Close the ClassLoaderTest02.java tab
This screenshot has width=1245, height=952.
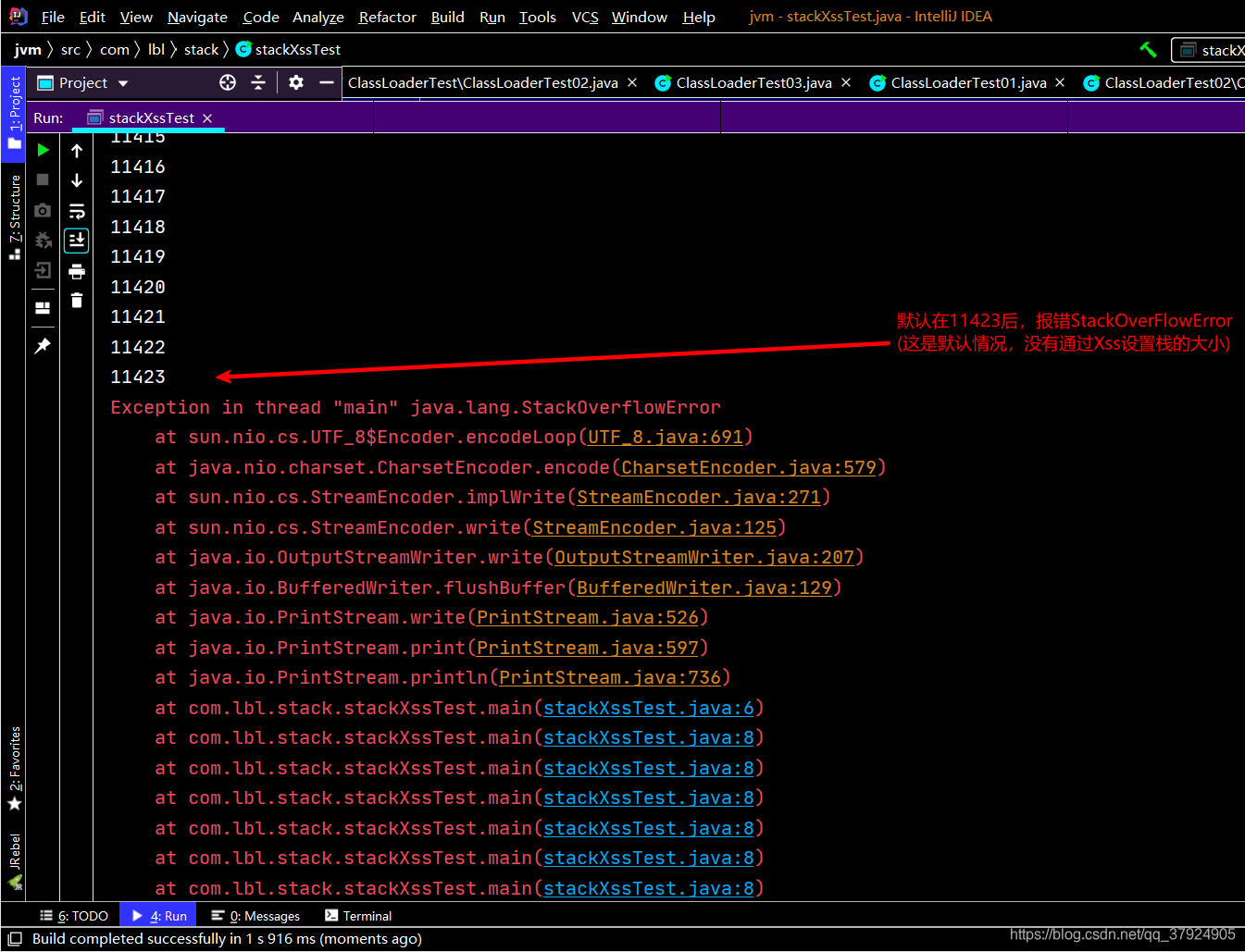pyautogui.click(x=632, y=82)
